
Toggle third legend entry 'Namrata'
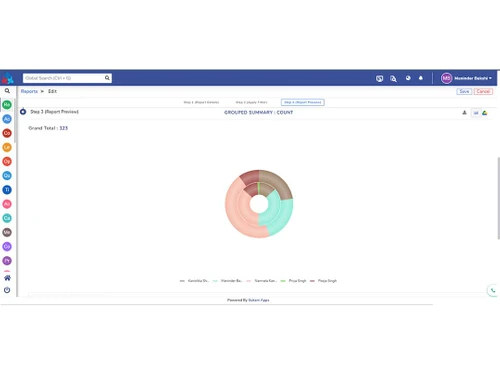(262, 281)
